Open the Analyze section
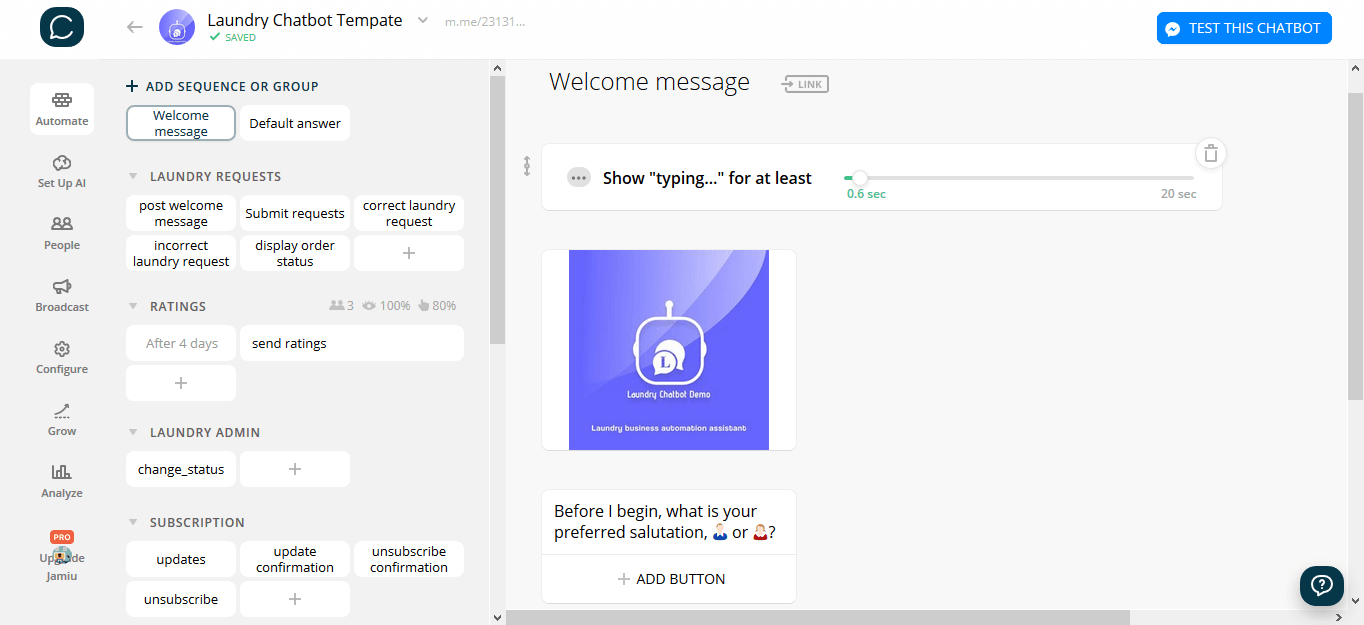Viewport: 1364px width, 625px height. click(x=62, y=481)
